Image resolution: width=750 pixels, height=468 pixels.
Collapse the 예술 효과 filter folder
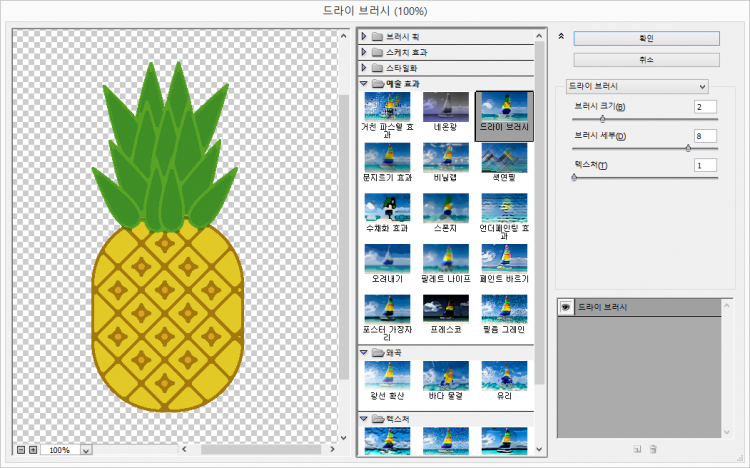pyautogui.click(x=365, y=84)
